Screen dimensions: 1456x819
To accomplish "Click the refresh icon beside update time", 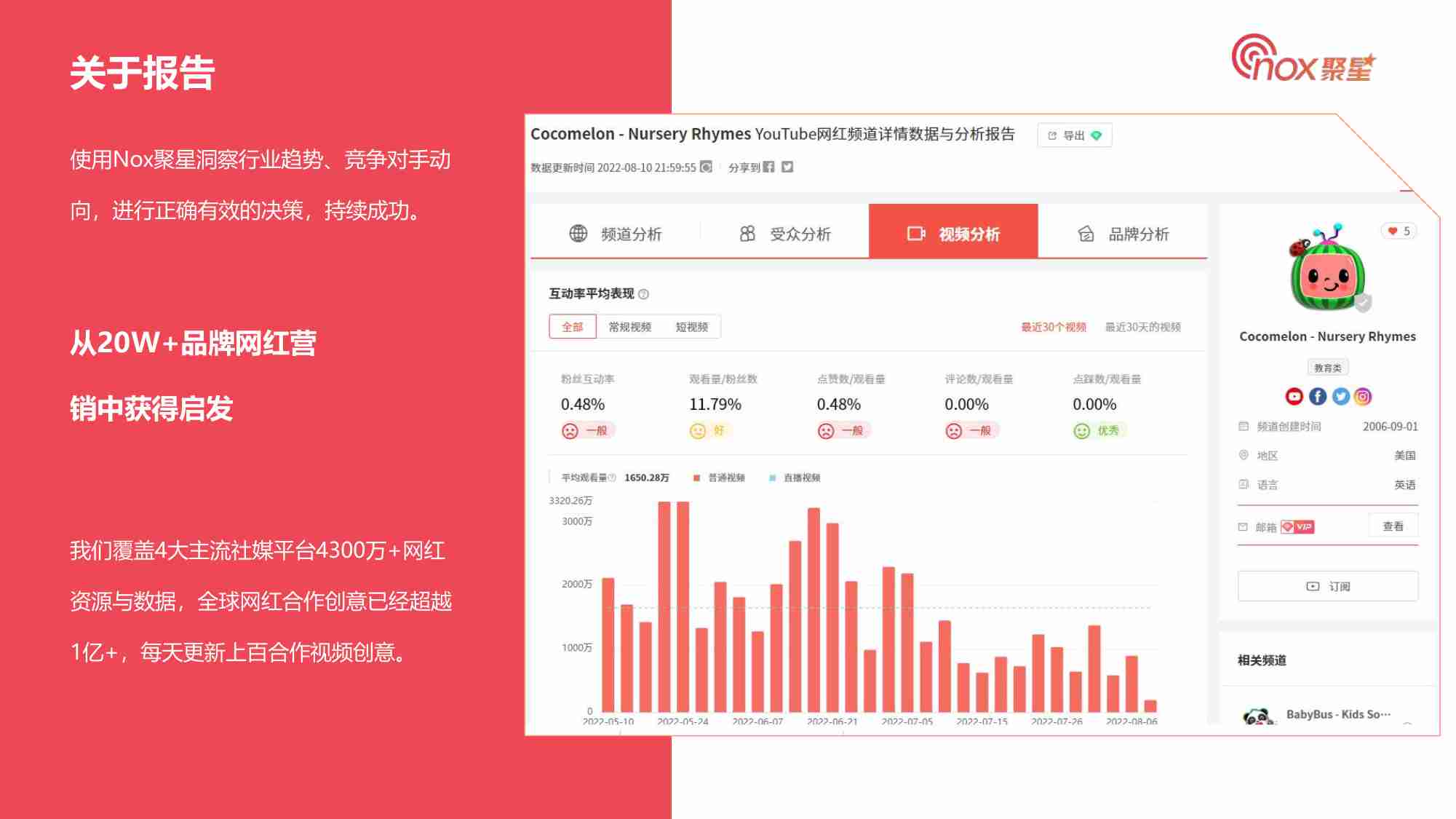I will tap(706, 167).
